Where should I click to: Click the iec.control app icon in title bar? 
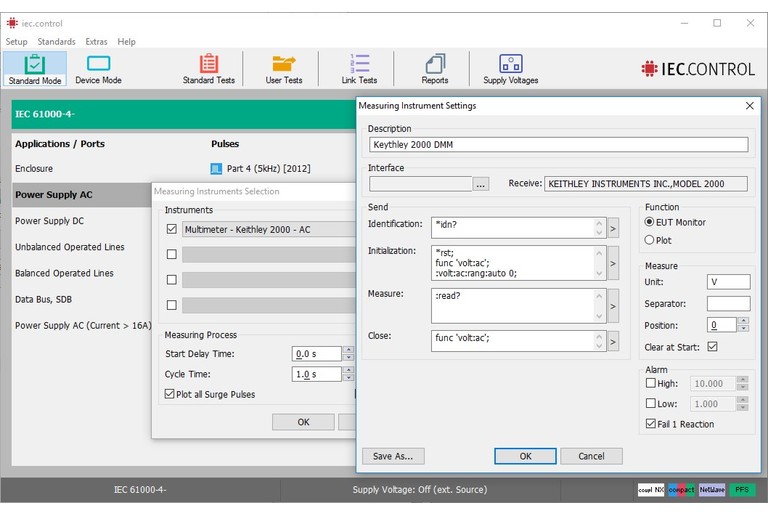pyautogui.click(x=12, y=23)
